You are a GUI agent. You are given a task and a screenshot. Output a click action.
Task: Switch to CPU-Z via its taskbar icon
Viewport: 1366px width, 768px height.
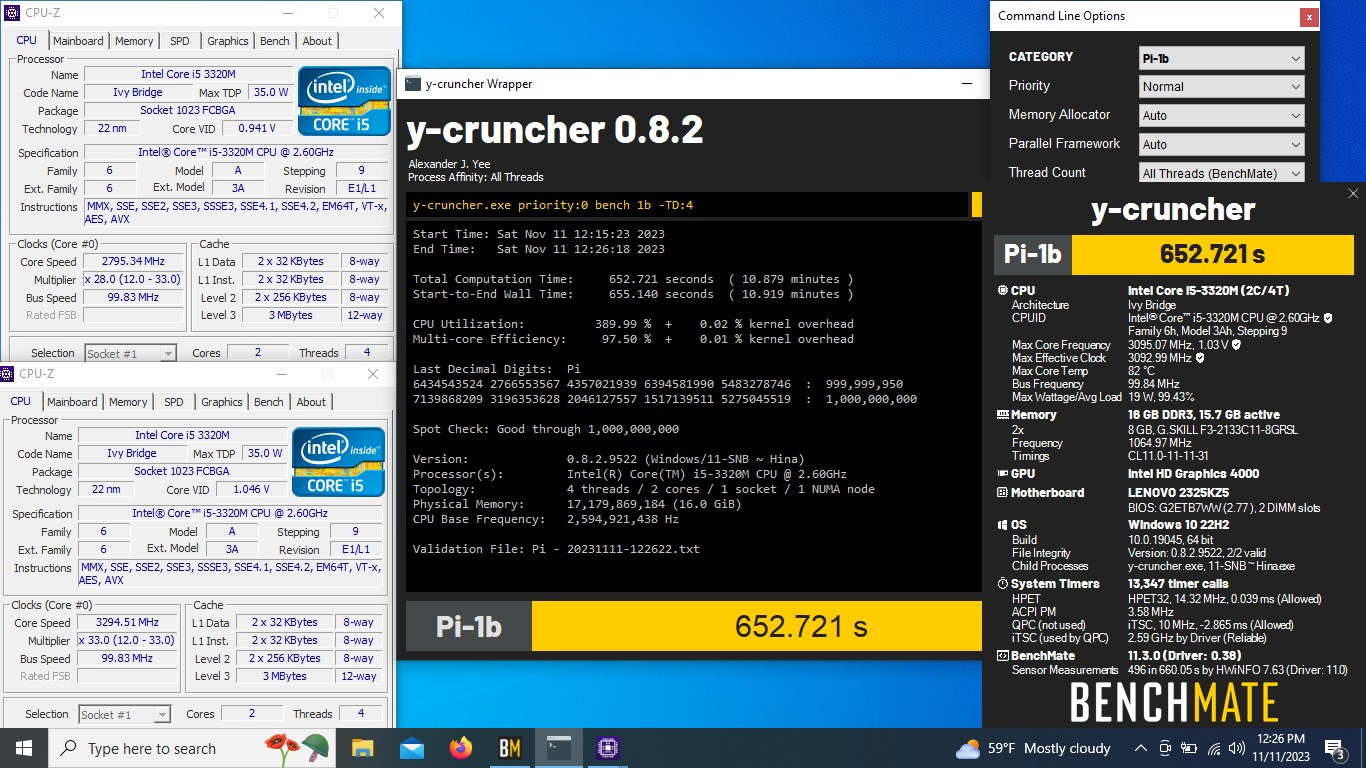607,748
